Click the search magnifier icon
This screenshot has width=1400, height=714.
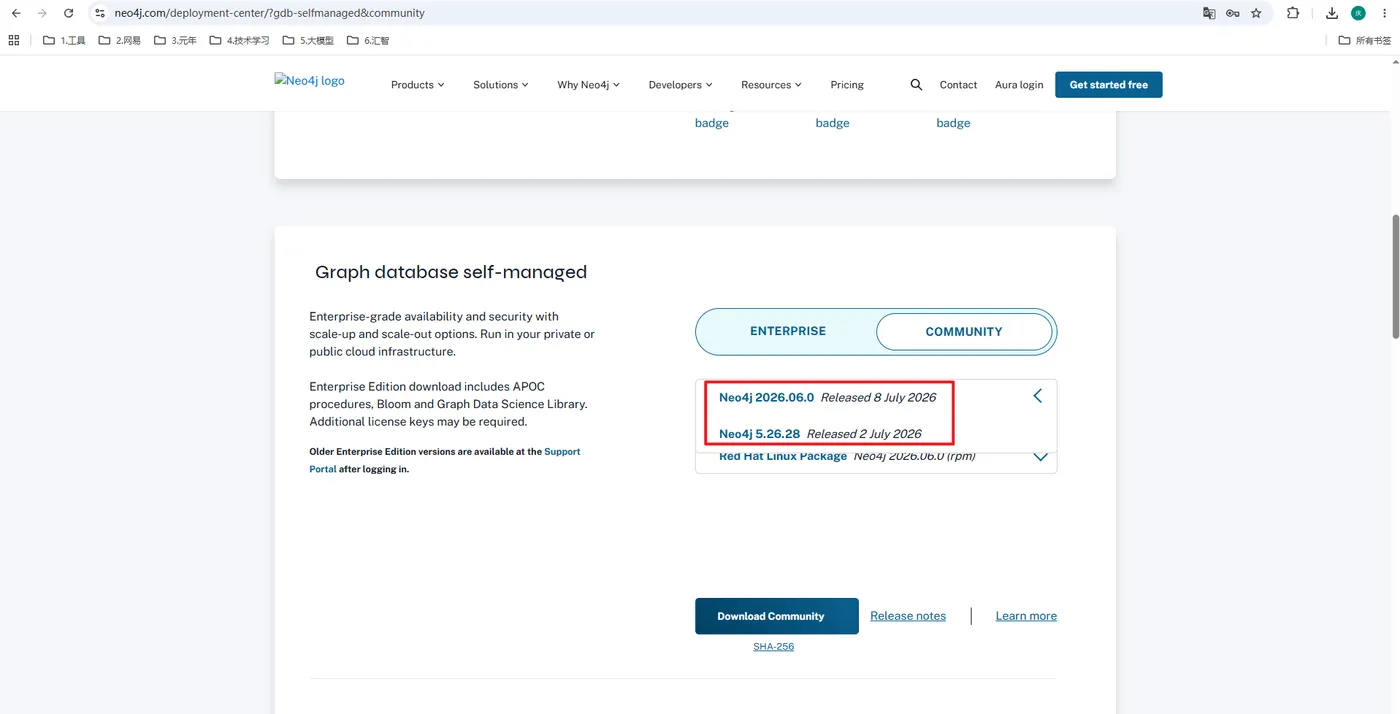click(916, 85)
